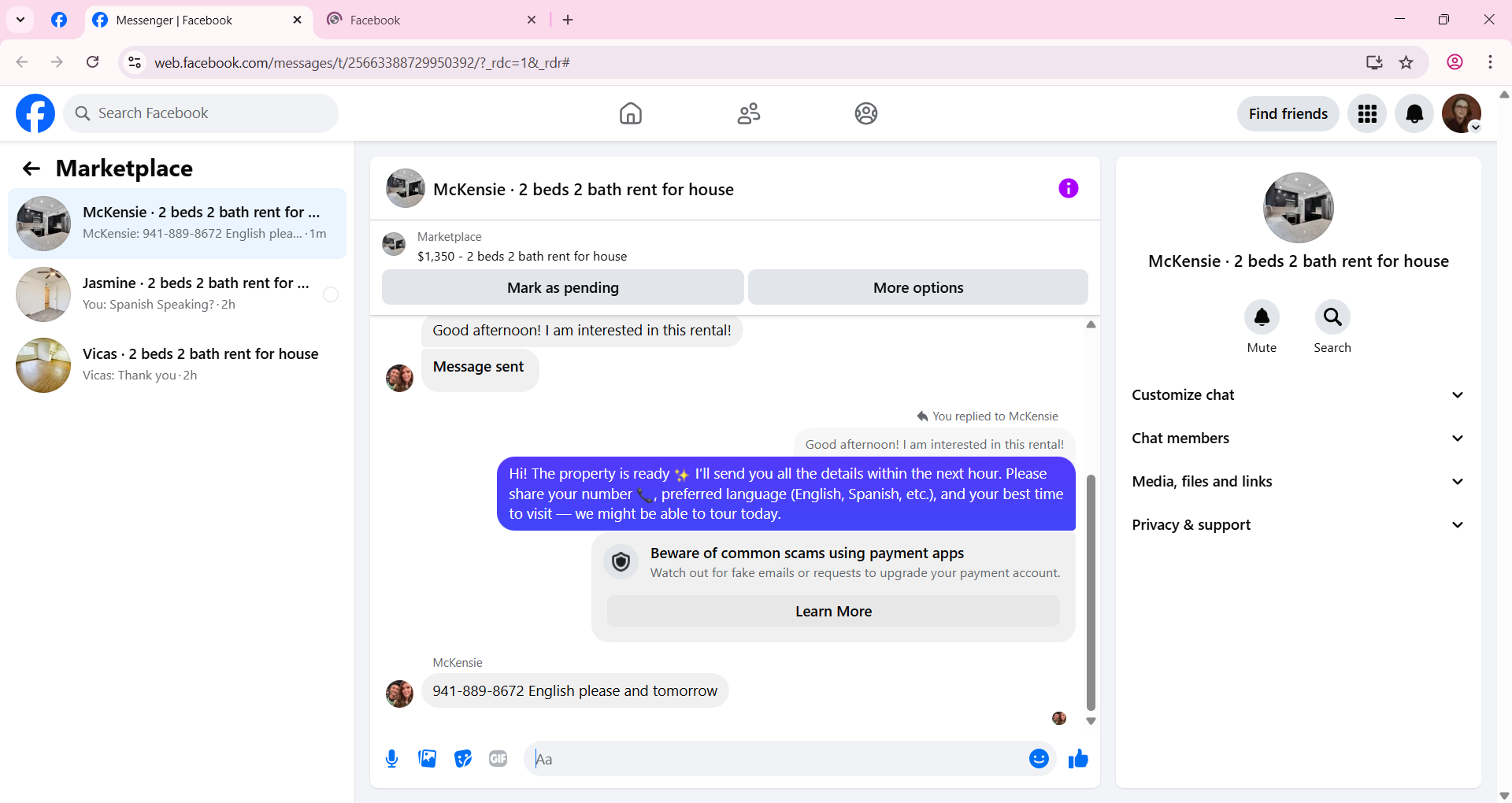
Task: Install the web app from address bar icon
Action: point(1374,62)
